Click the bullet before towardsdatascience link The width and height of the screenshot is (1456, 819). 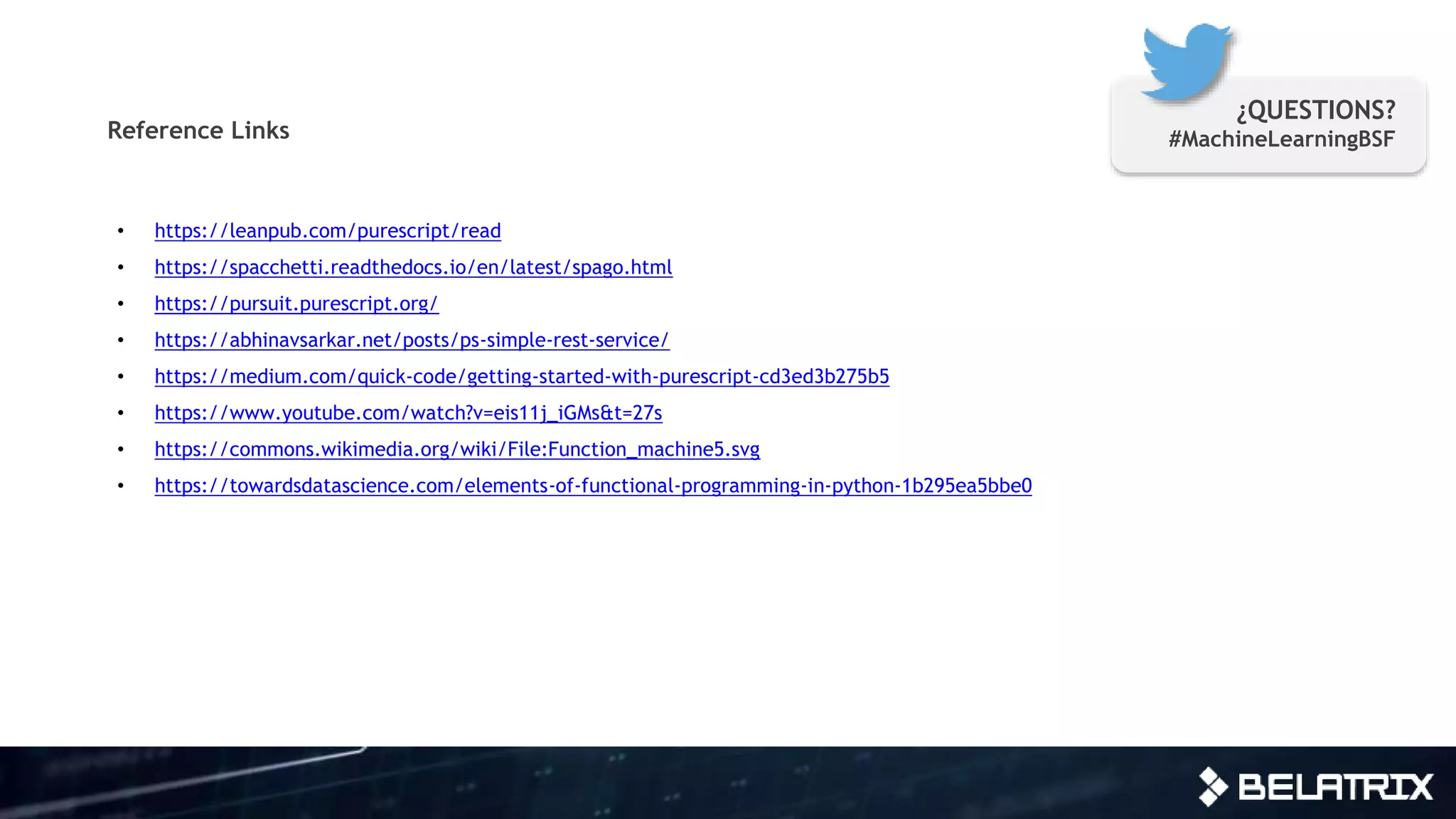121,486
